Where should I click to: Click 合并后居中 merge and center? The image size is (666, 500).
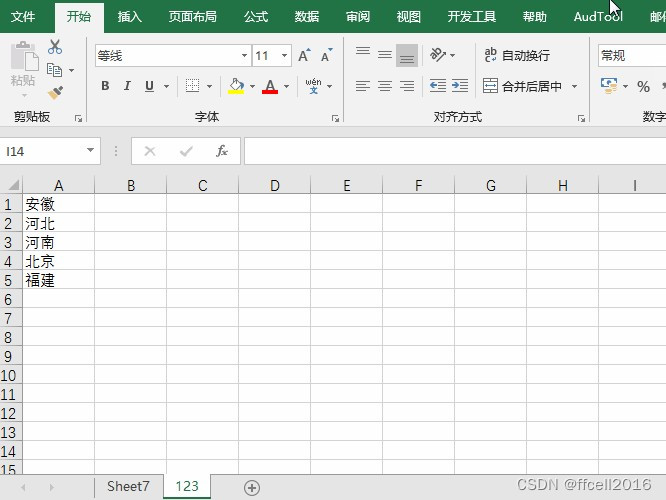[522, 86]
